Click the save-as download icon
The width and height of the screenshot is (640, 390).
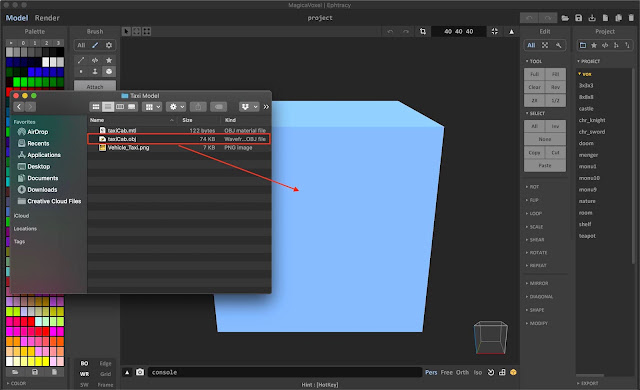tap(592, 18)
